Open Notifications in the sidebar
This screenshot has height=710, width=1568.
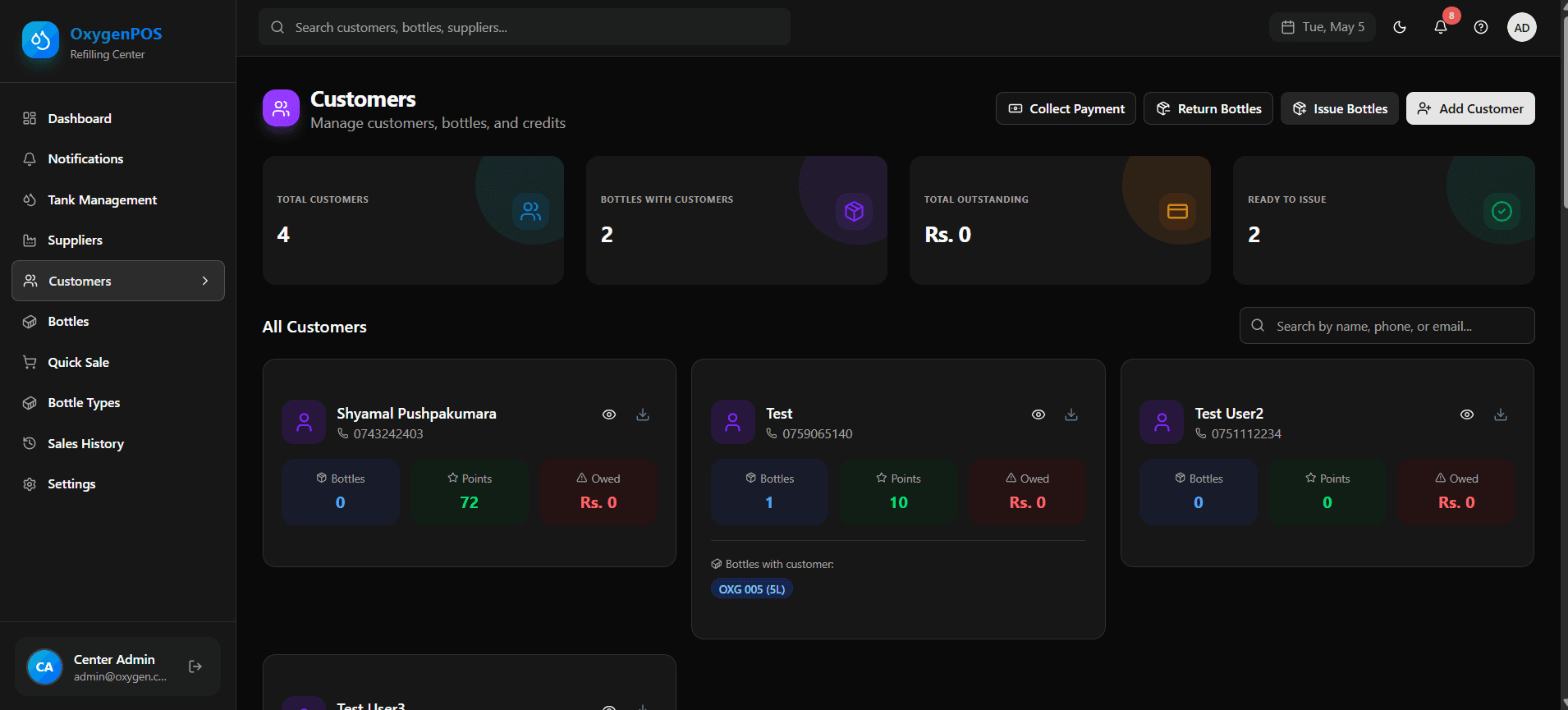(118, 159)
